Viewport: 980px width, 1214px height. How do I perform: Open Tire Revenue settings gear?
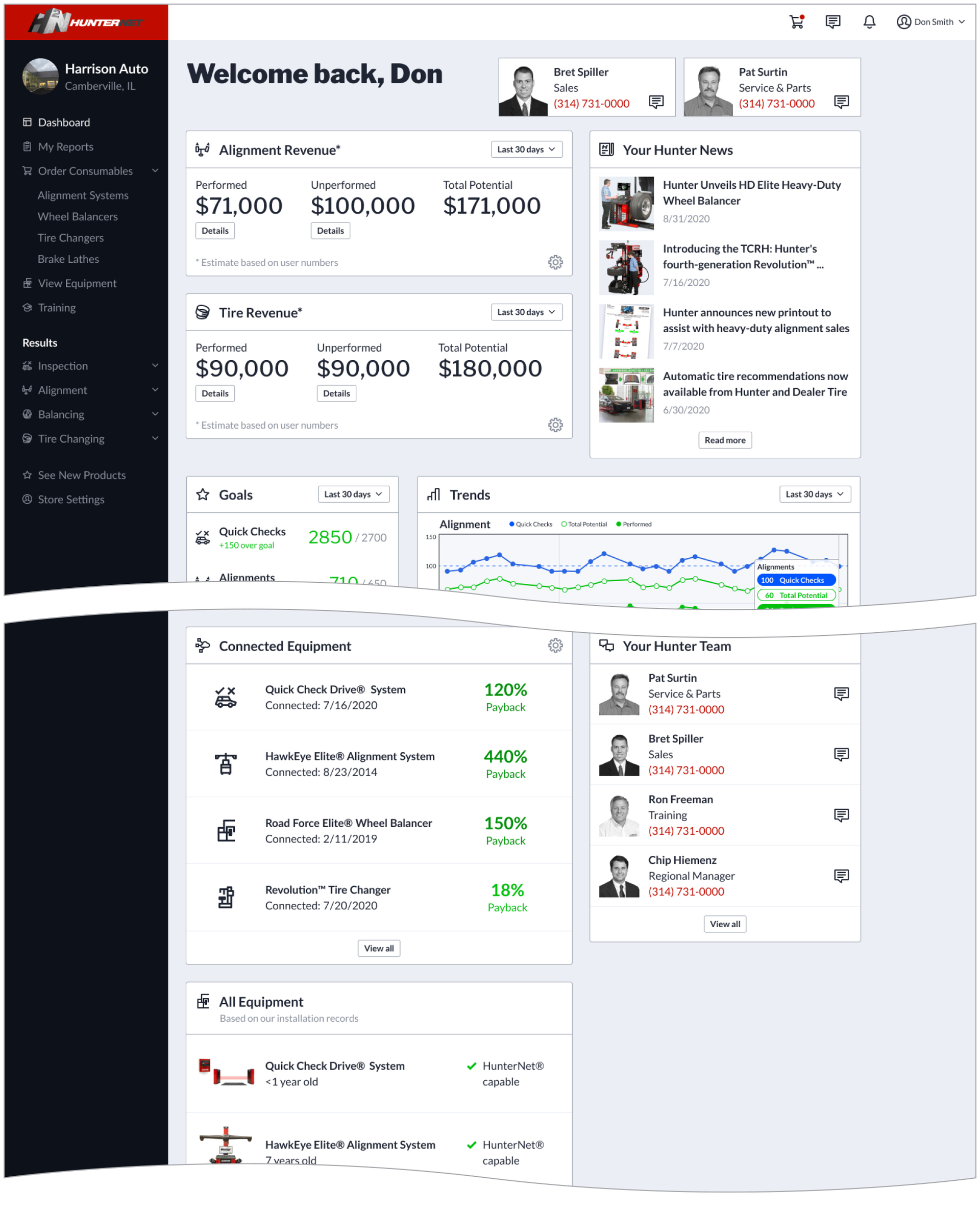pyautogui.click(x=555, y=425)
